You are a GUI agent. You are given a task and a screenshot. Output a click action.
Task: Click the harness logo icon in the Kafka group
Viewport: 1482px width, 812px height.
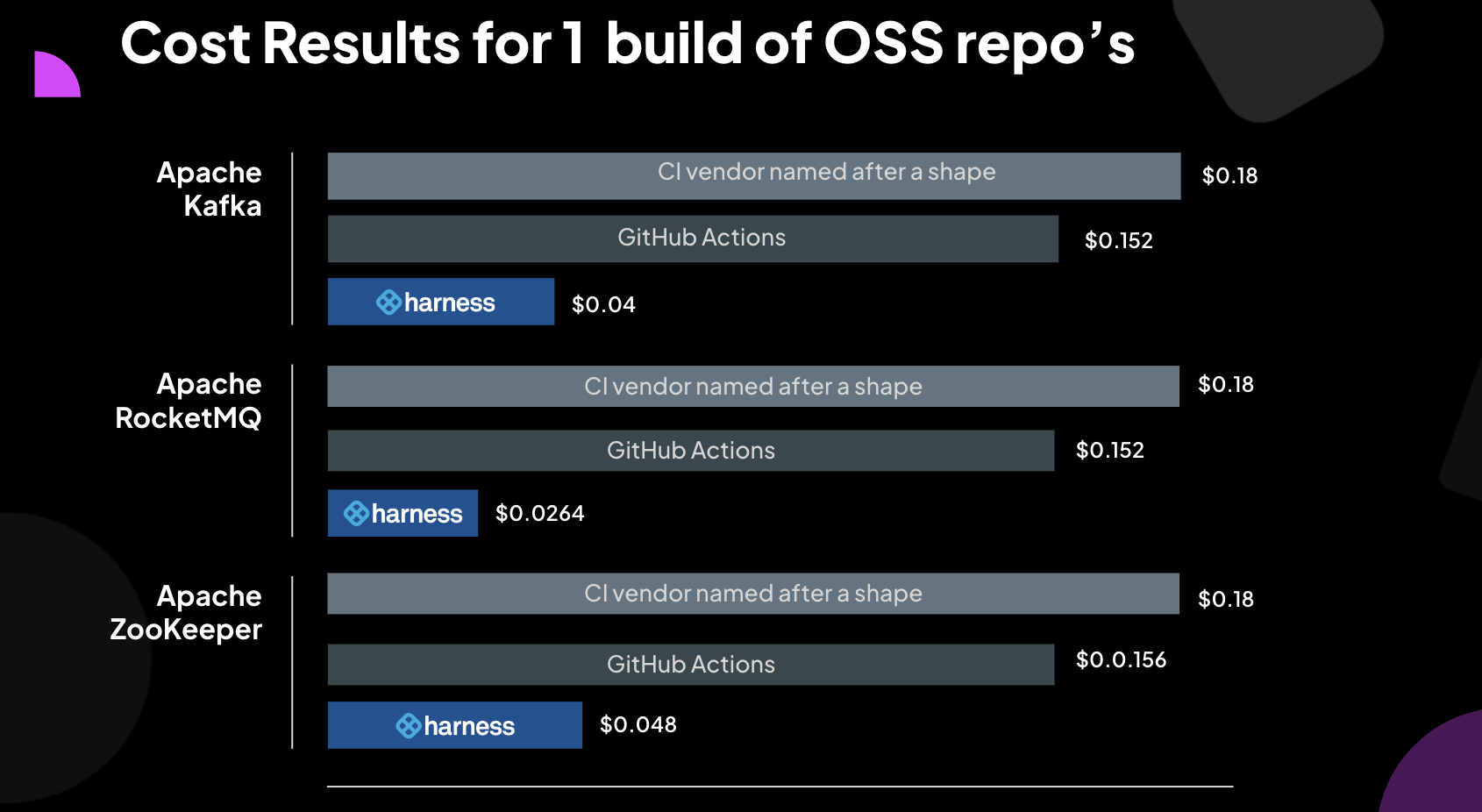388,303
